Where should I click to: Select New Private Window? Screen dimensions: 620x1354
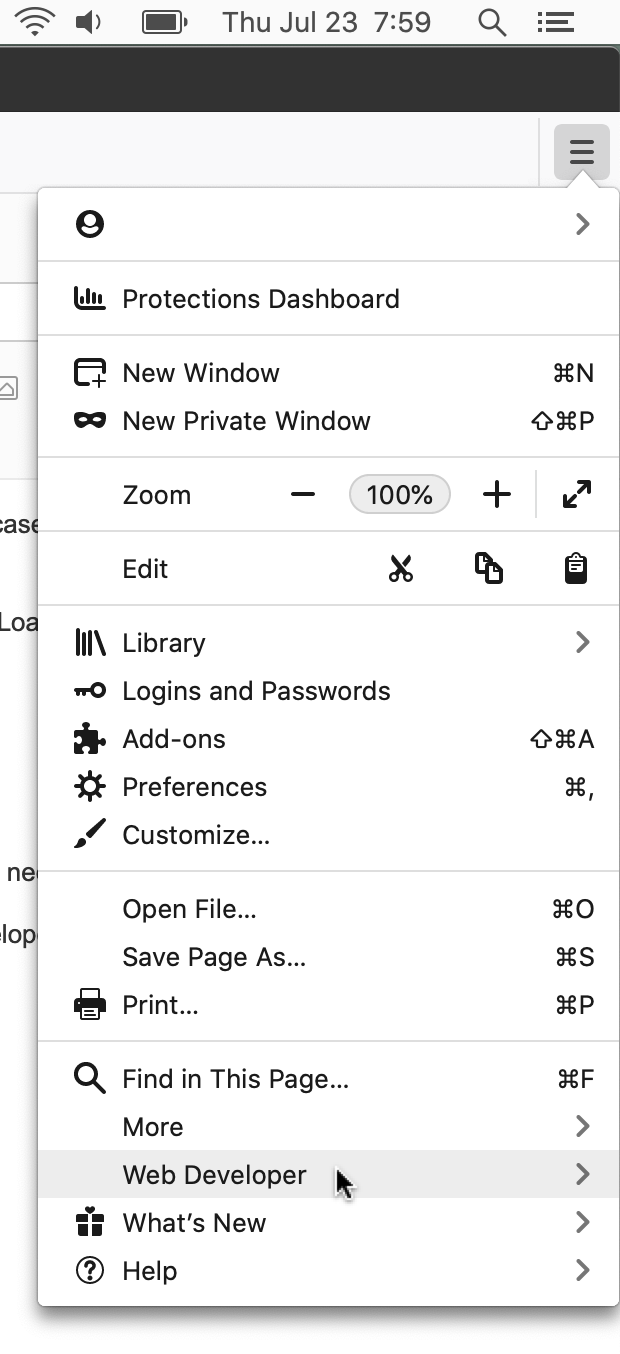[246, 421]
